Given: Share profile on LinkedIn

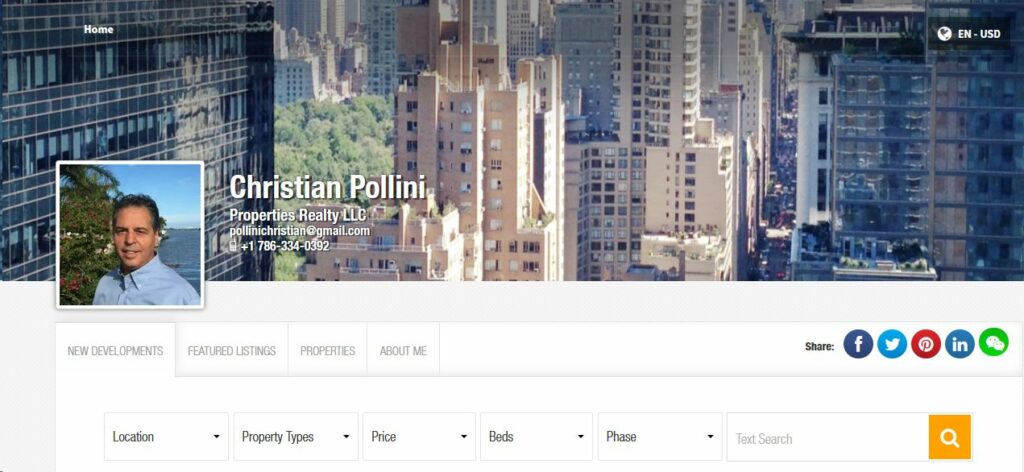Looking at the screenshot, I should point(960,344).
